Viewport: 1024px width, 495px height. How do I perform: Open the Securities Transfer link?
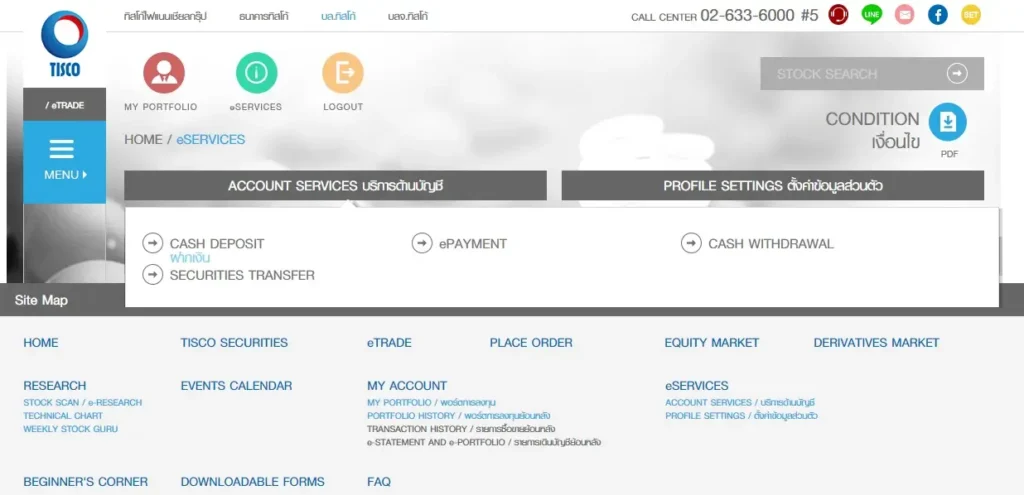(242, 275)
